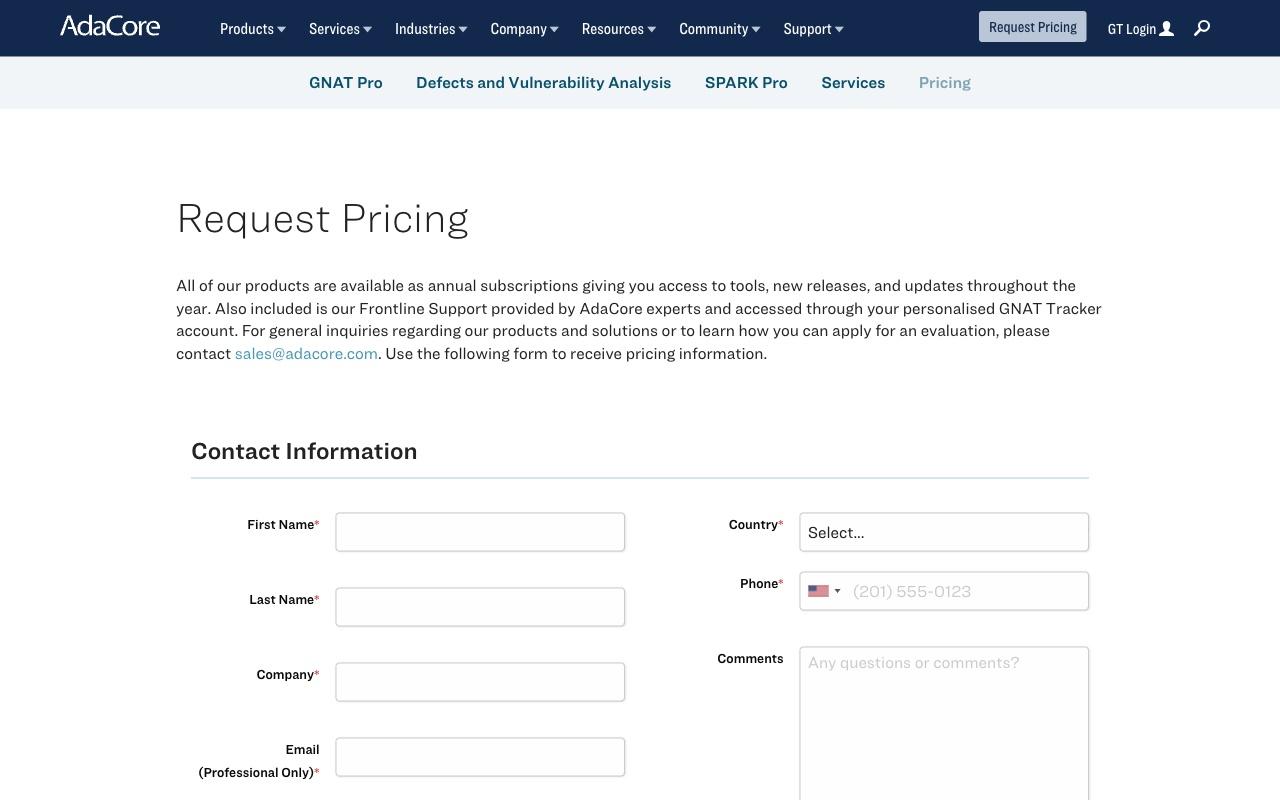
Task: Open the search magnifier icon
Action: click(x=1202, y=28)
